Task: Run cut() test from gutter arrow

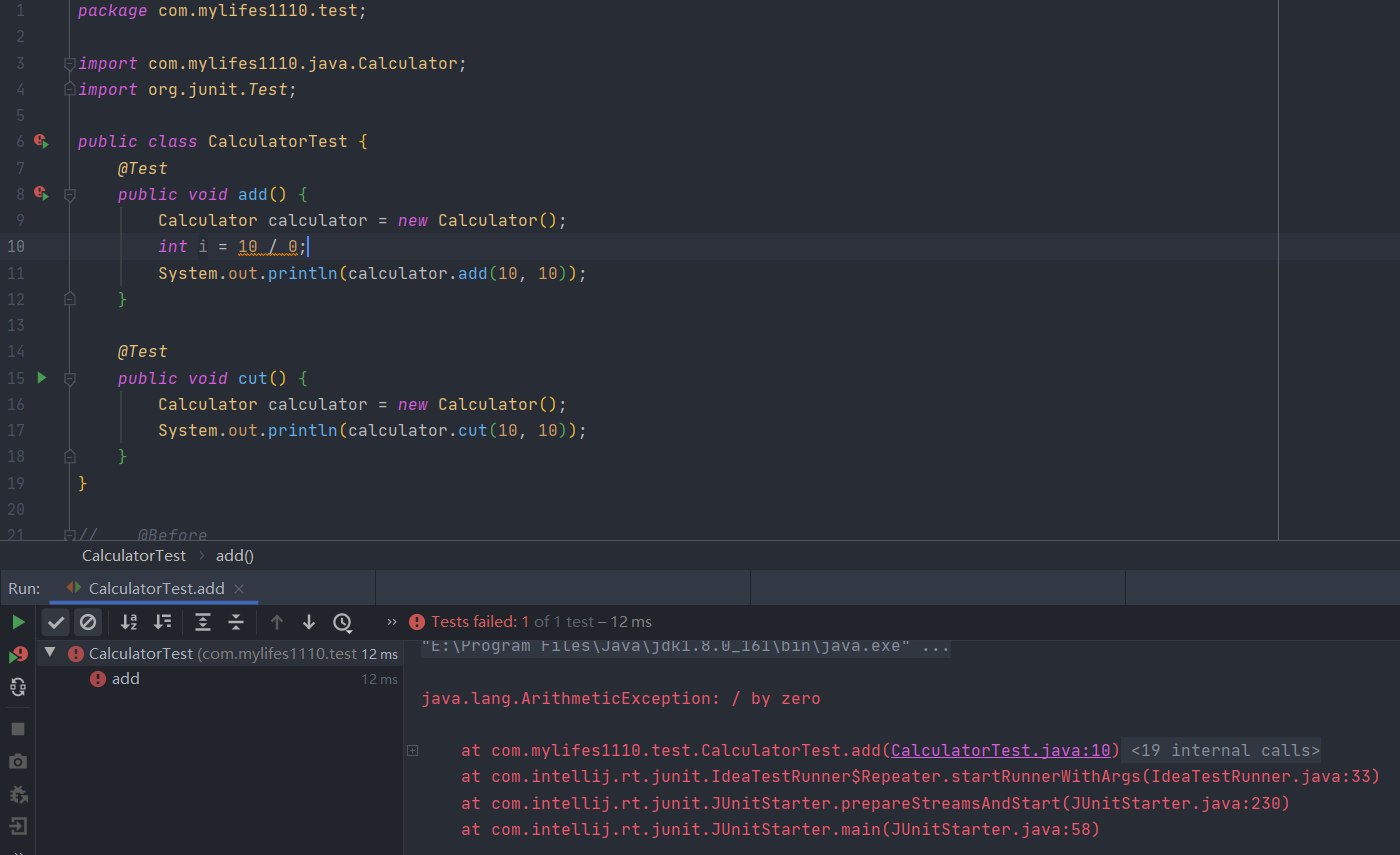Action: click(x=41, y=378)
